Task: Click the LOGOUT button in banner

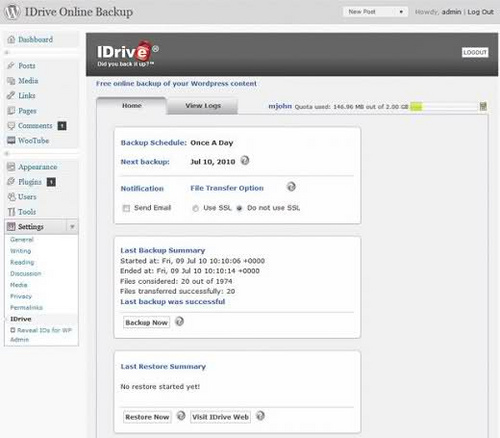Action: click(x=475, y=52)
